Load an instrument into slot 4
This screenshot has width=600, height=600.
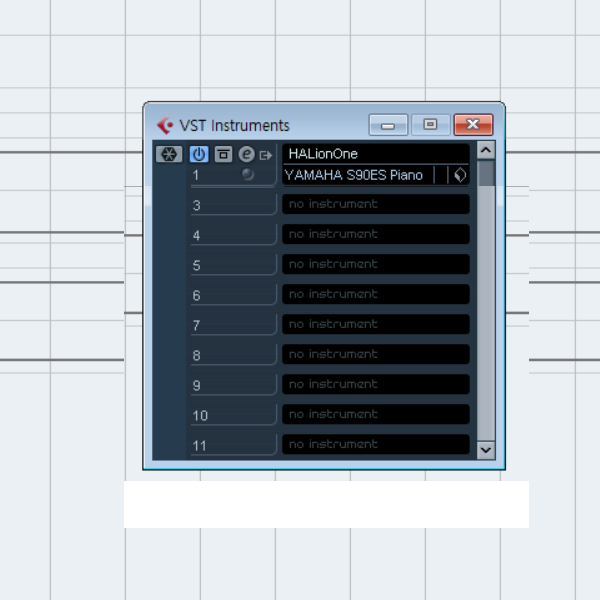[376, 234]
